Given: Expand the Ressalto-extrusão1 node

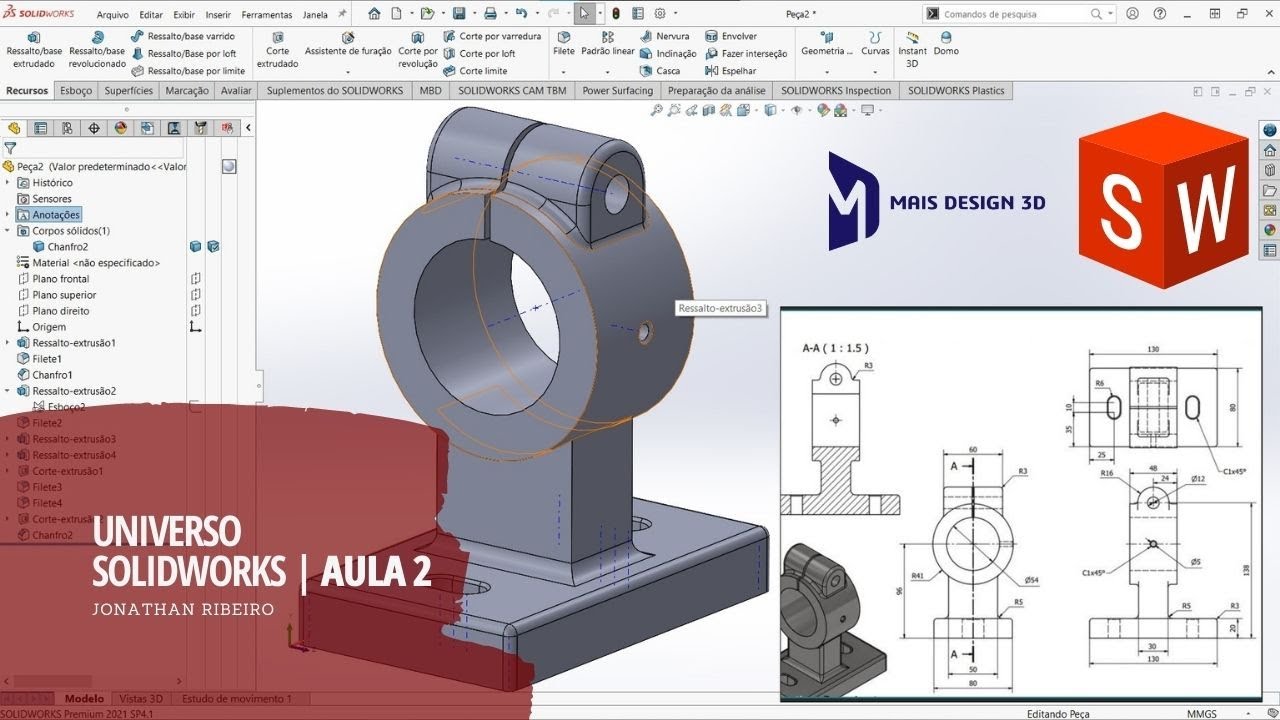Looking at the screenshot, I should (x=8, y=343).
